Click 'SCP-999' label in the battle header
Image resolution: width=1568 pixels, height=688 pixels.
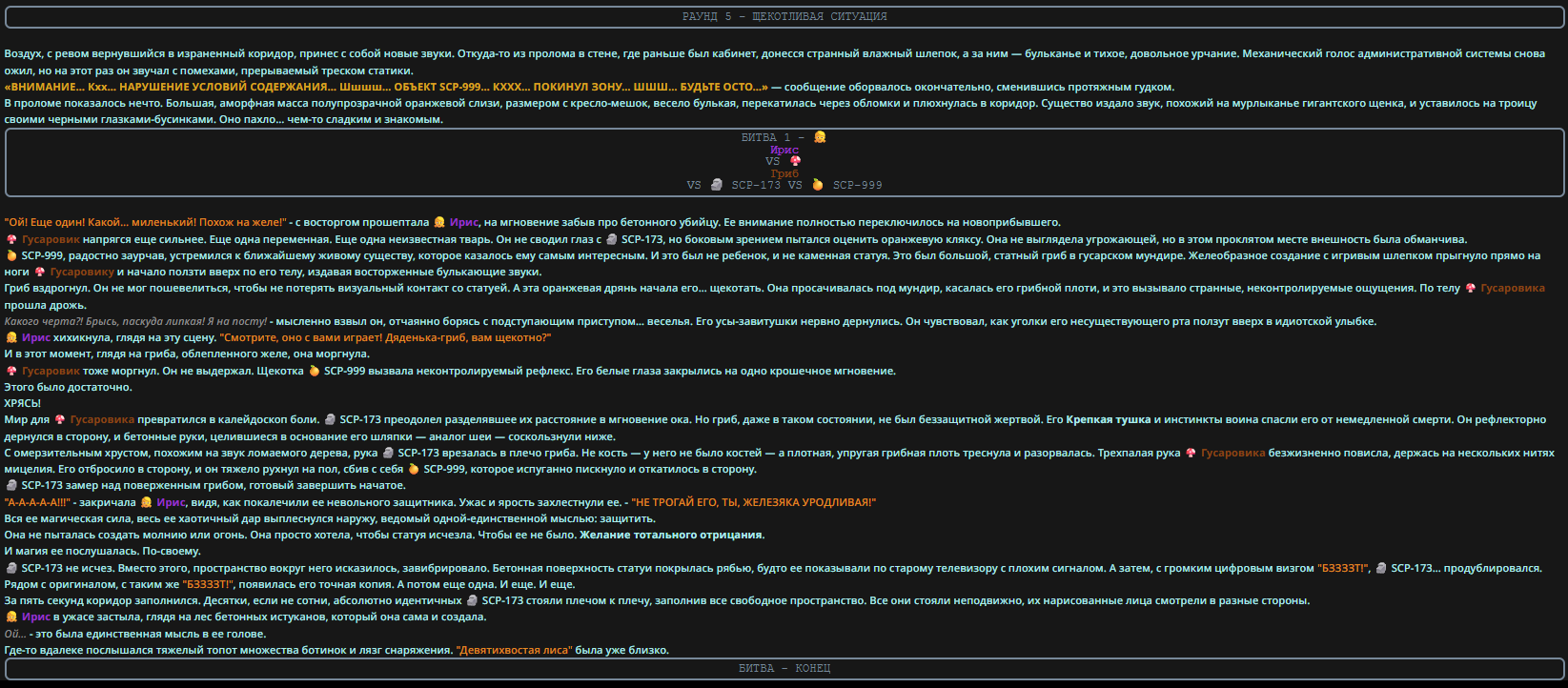[857, 185]
